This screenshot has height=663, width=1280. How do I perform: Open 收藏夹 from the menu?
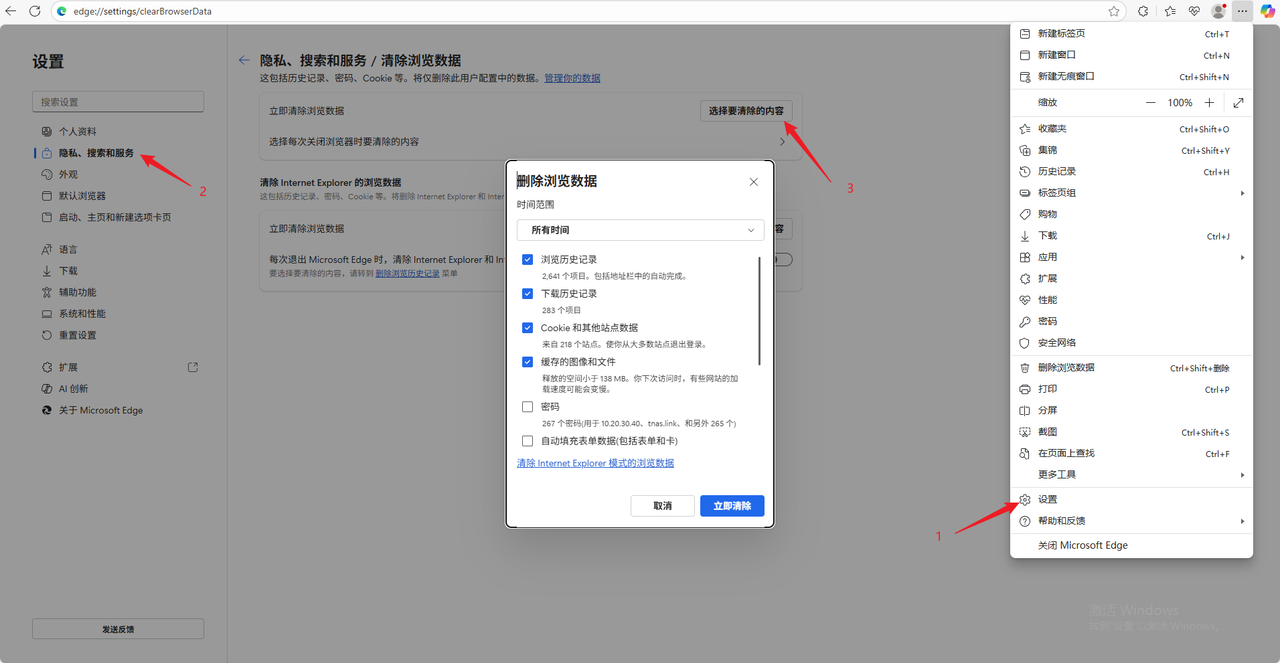pyautogui.click(x=1131, y=129)
